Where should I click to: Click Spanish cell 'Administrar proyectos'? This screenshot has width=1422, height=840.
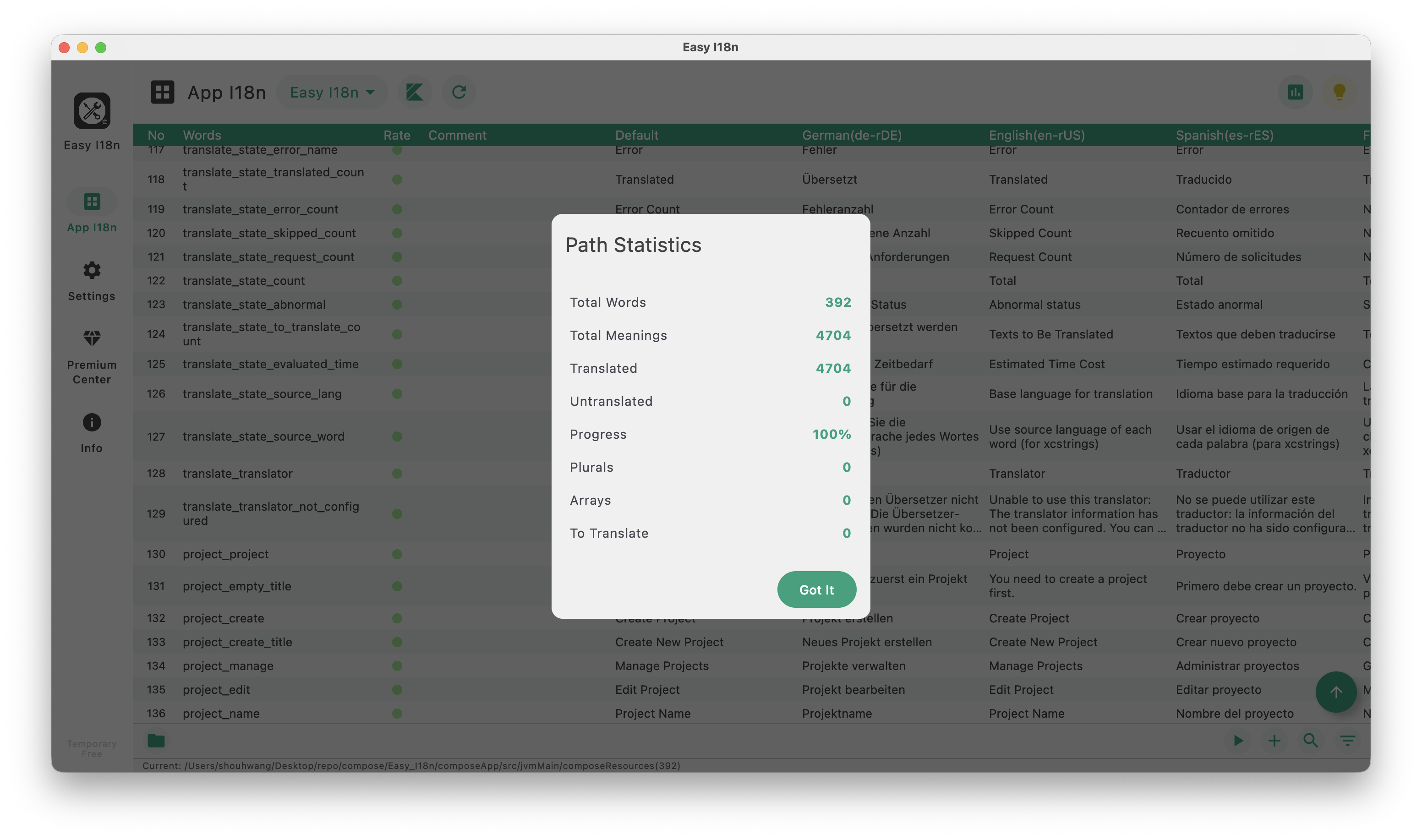pos(1237,666)
